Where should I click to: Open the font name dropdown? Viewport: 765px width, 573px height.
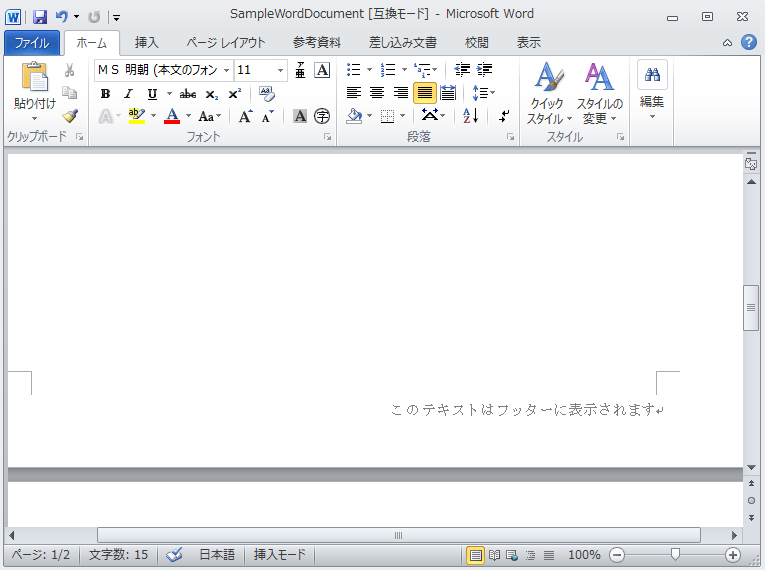pyautogui.click(x=227, y=70)
